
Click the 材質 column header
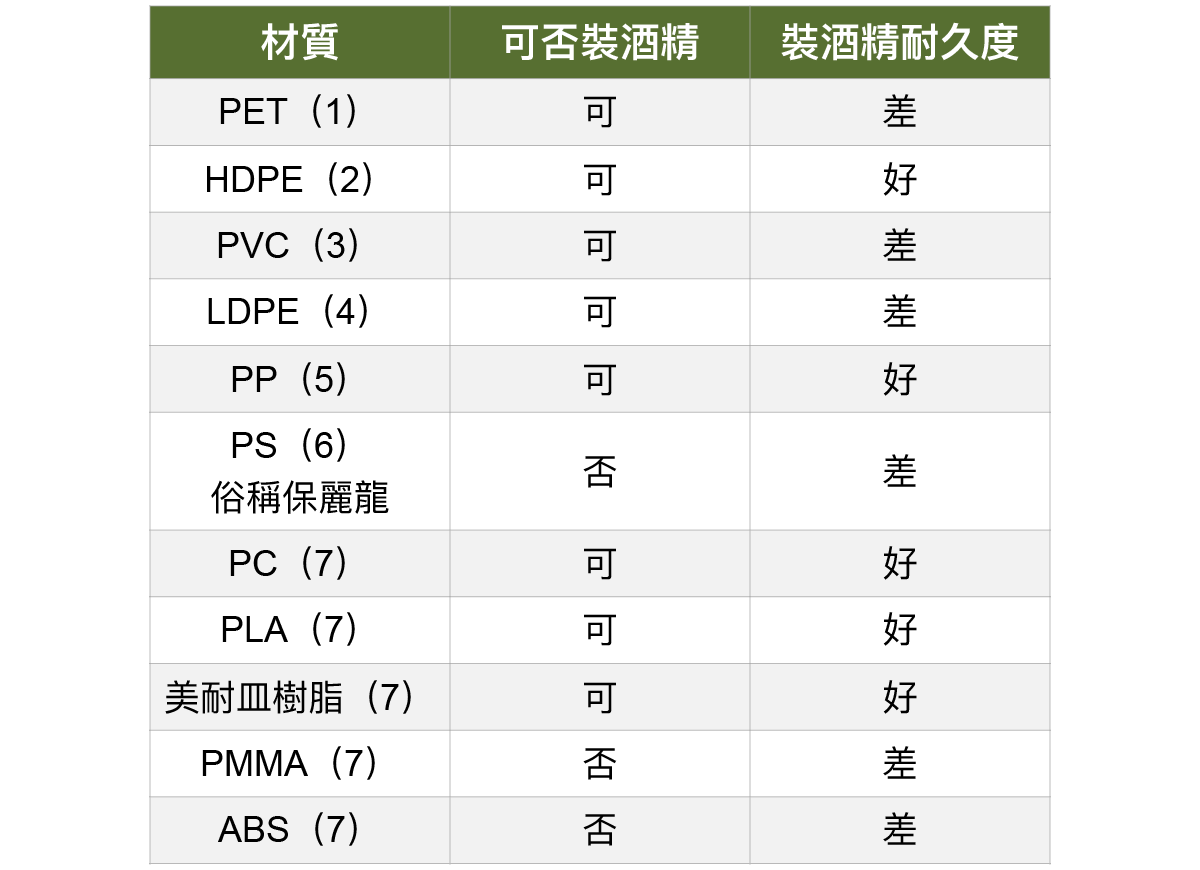pyautogui.click(x=300, y=42)
